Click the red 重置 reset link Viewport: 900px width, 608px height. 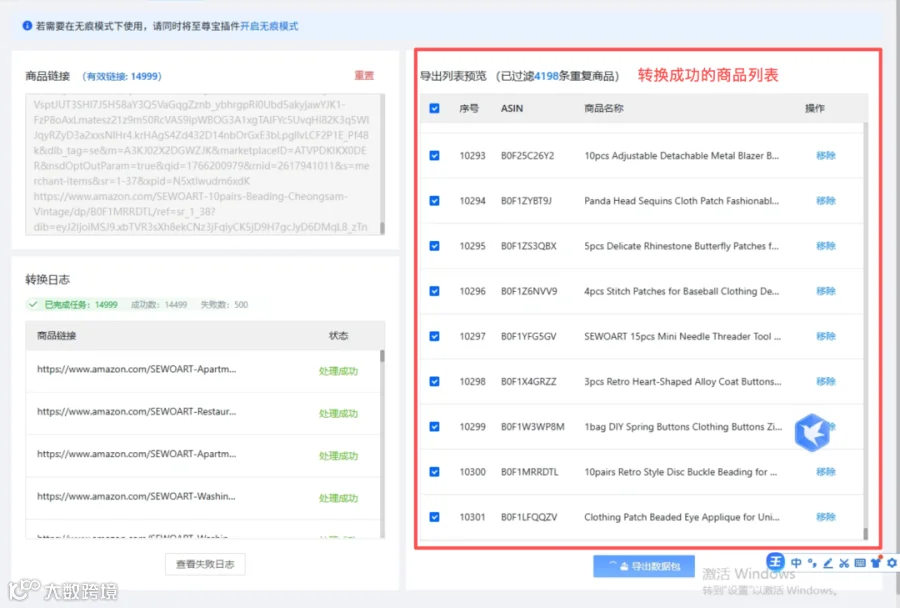(364, 76)
